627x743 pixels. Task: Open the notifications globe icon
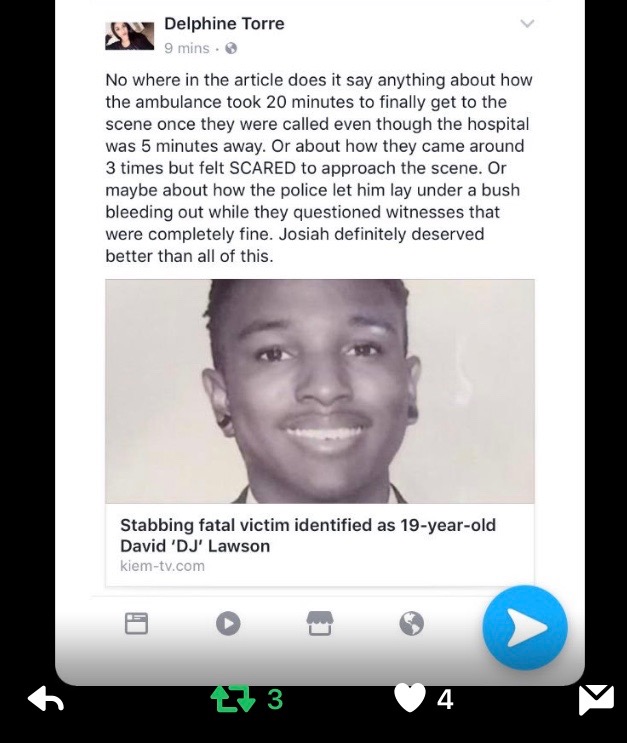411,623
